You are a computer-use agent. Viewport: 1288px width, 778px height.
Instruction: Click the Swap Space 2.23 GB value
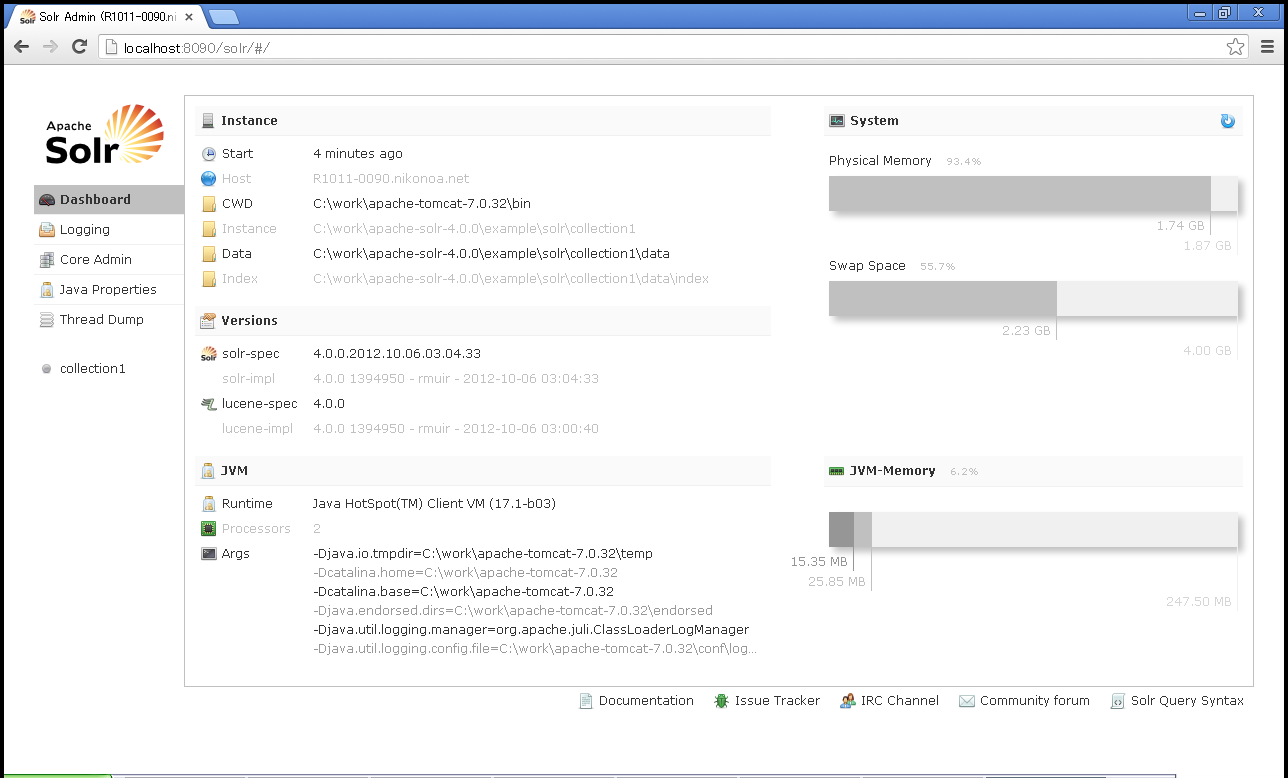(1027, 331)
